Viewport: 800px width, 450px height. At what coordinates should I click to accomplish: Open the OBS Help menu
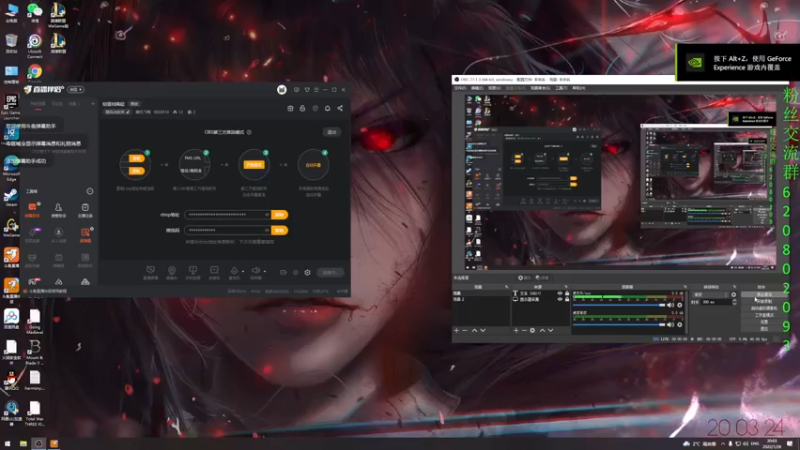pyautogui.click(x=579, y=88)
